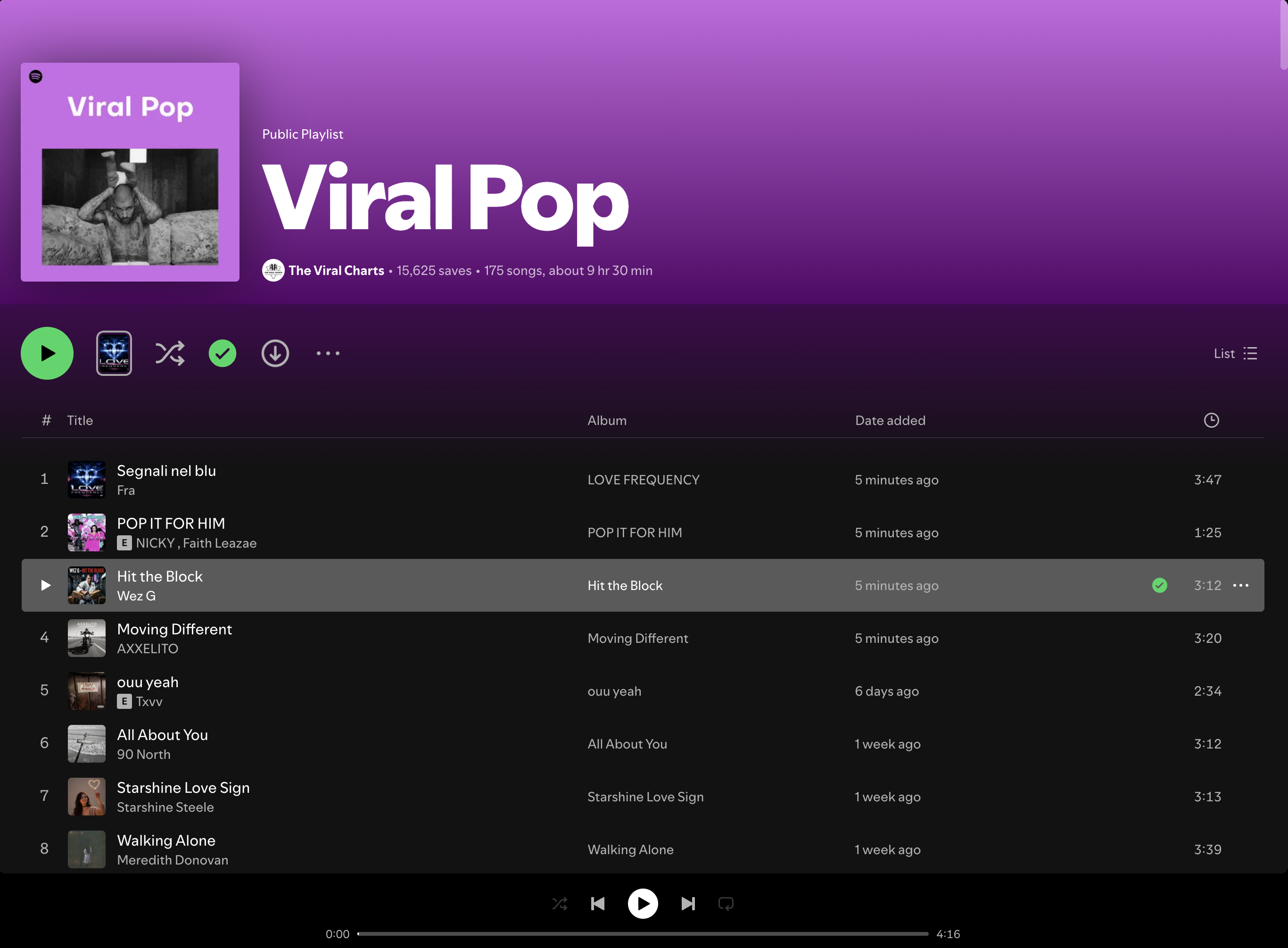
Task: Toggle shuffle in the bottom player bar
Action: coord(560,904)
